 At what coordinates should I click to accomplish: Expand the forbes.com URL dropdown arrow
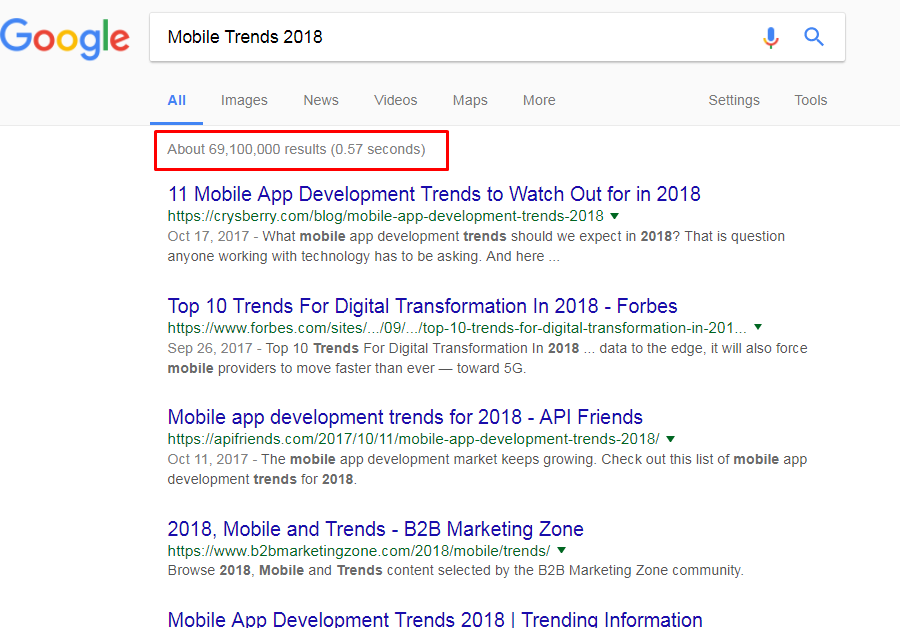[x=758, y=327]
